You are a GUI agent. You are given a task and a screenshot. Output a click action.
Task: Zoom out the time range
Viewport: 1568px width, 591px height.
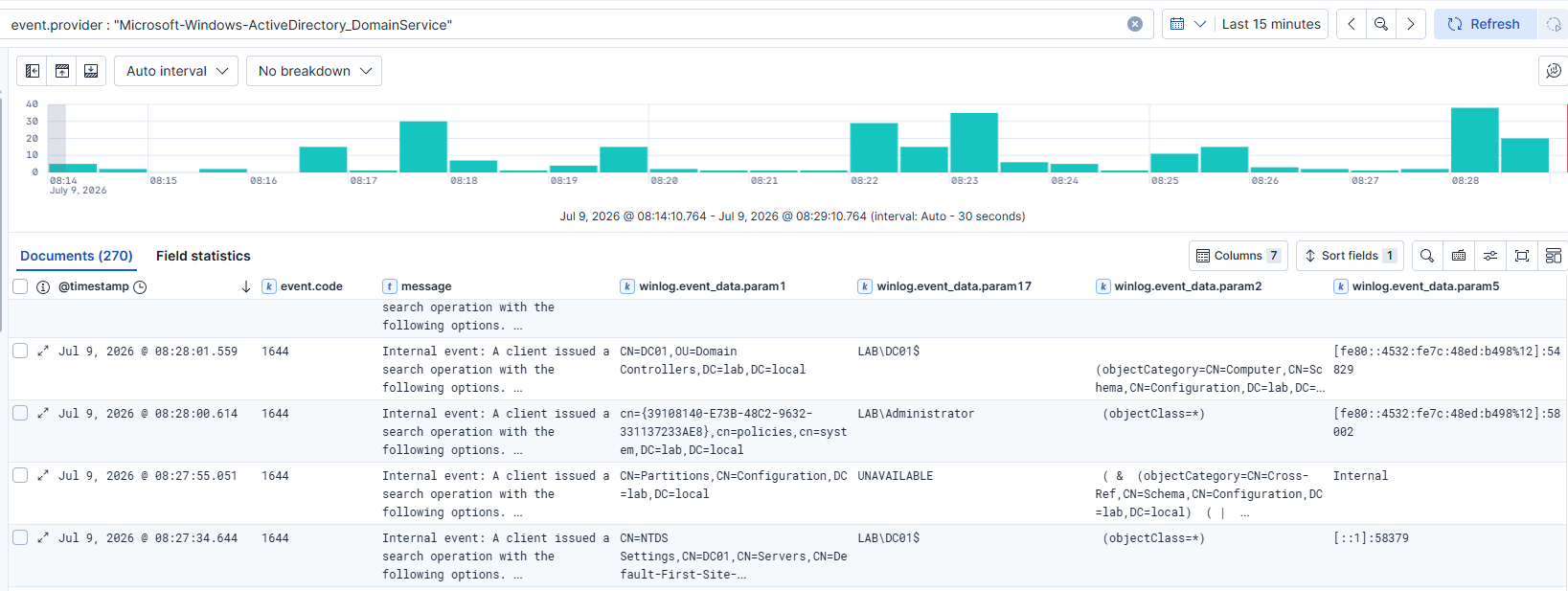[x=1381, y=24]
